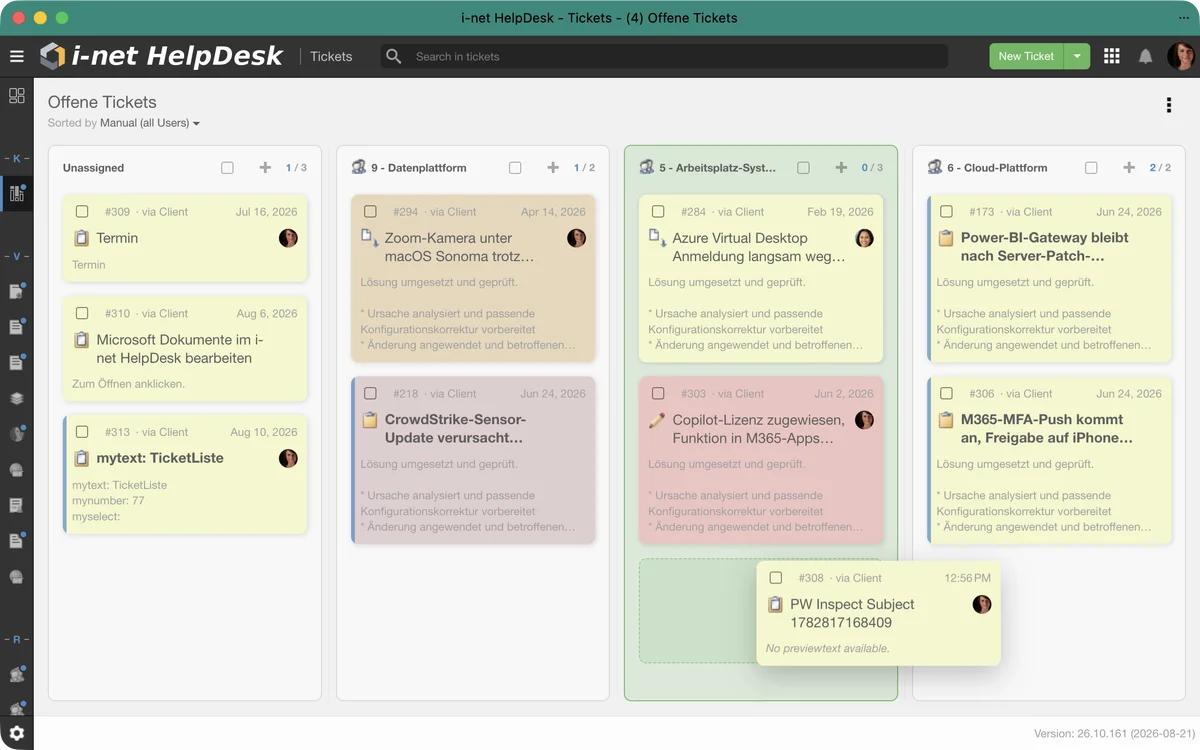Click the 0 / 3 counter of Arbeitsplatz-Syst
1200x750 pixels.
[872, 168]
